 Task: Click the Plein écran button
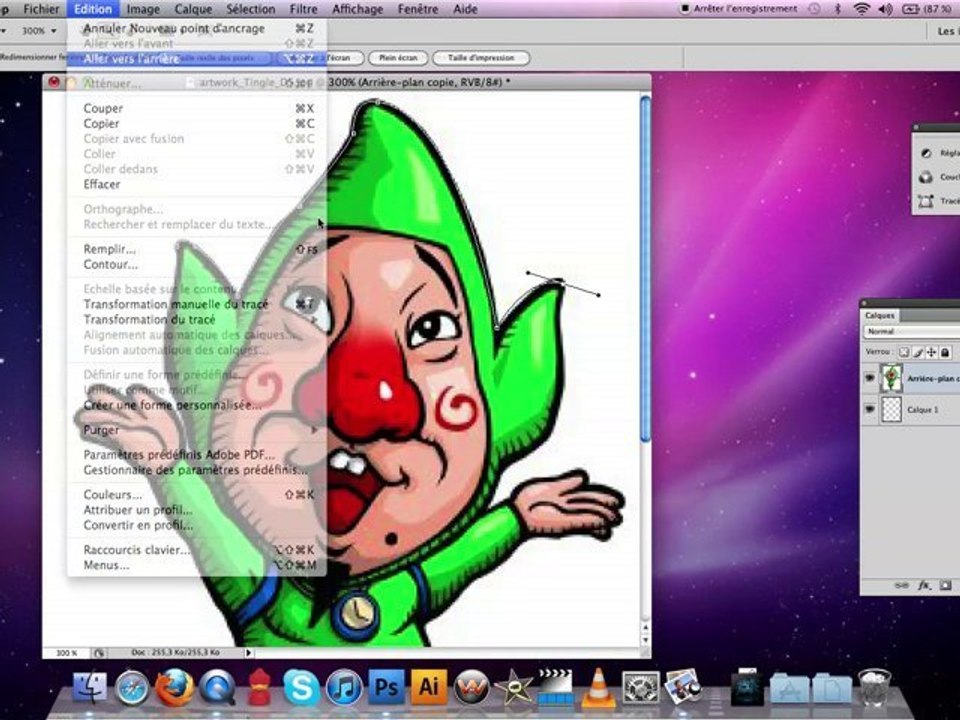click(x=397, y=58)
